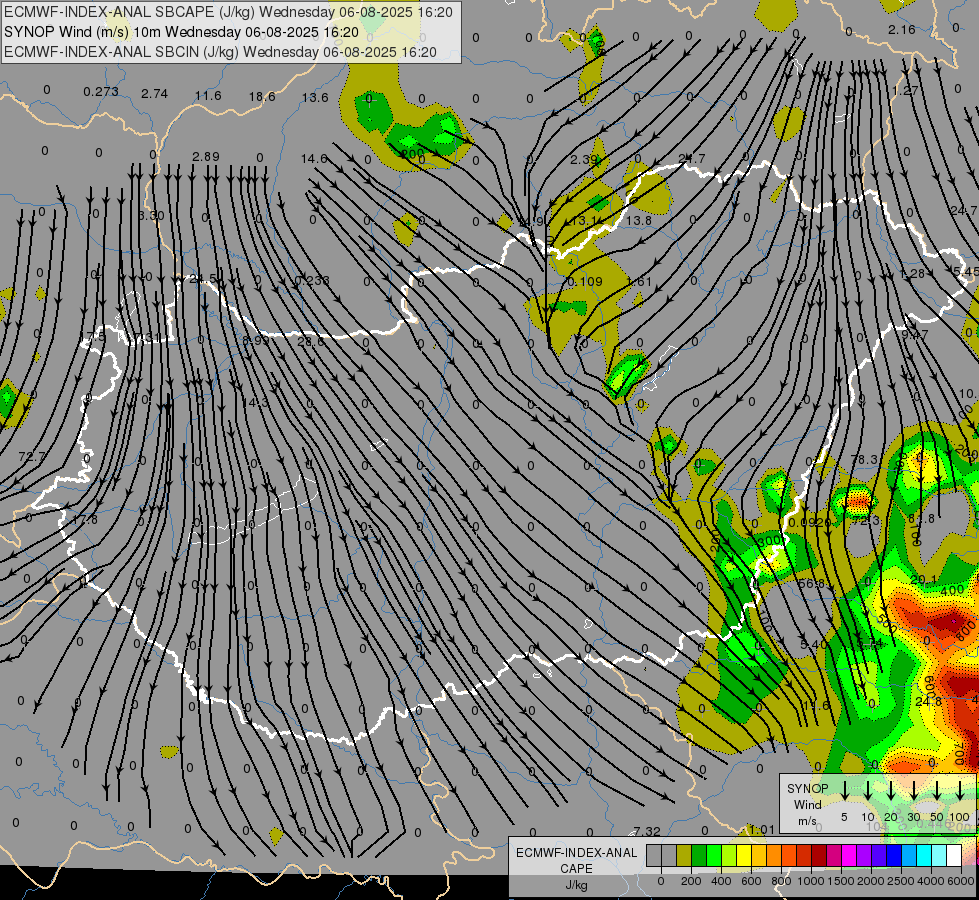Pick the lime yellow-green CAPE legend swatch
This screenshot has width=979, height=900.
click(729, 855)
